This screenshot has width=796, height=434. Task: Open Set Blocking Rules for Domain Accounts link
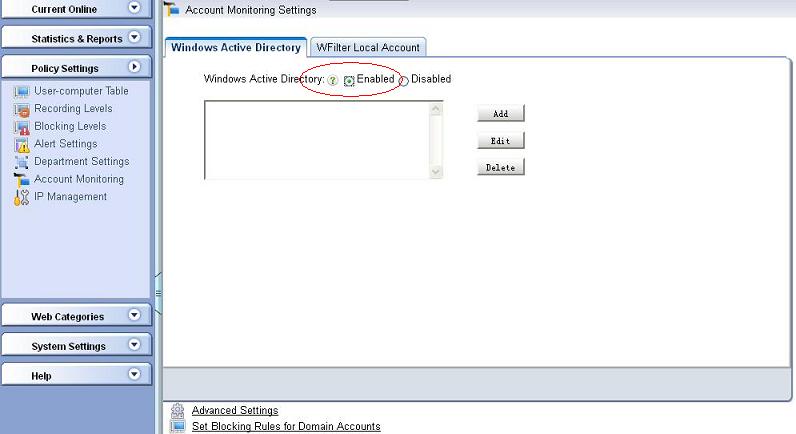tap(286, 427)
